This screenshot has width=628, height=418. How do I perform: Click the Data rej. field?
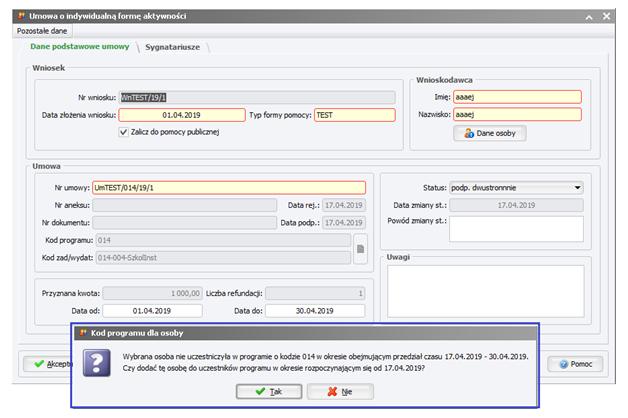coord(344,205)
